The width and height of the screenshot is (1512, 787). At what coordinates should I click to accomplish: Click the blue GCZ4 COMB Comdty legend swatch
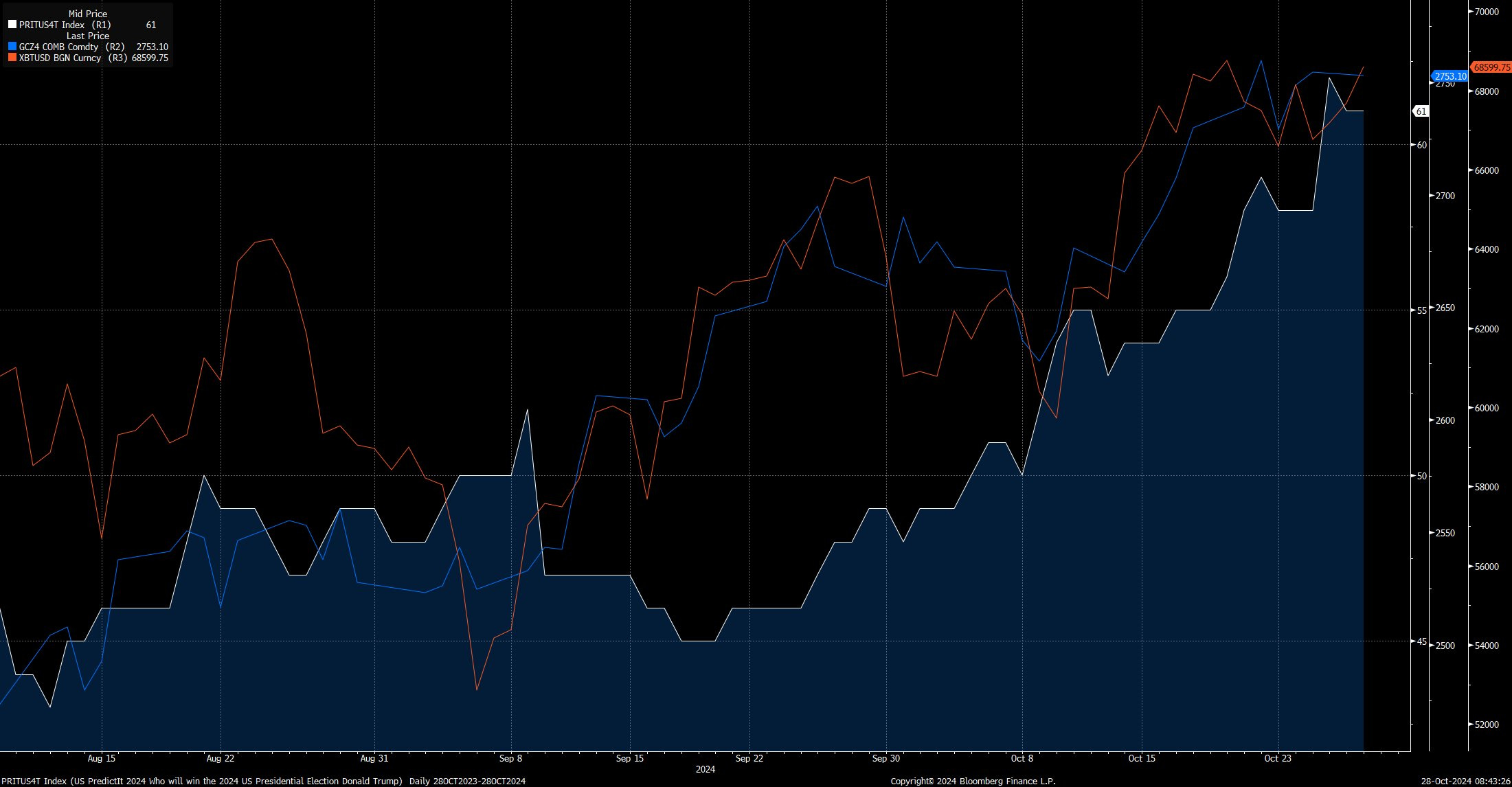pos(11,47)
